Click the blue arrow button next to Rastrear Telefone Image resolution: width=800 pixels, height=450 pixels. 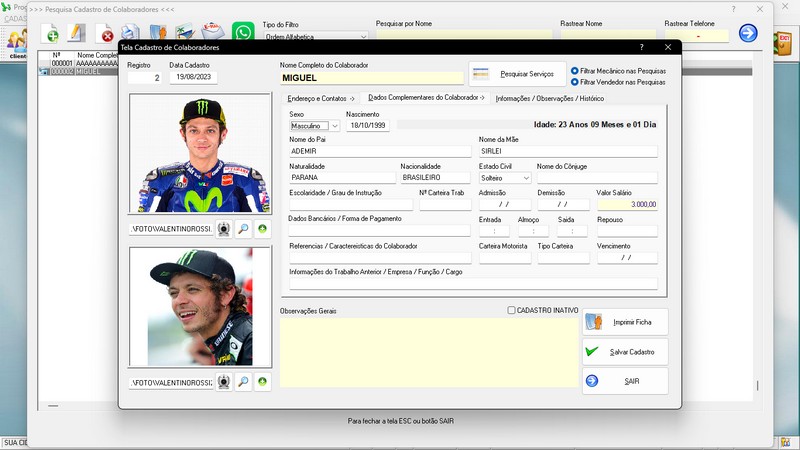pos(748,33)
